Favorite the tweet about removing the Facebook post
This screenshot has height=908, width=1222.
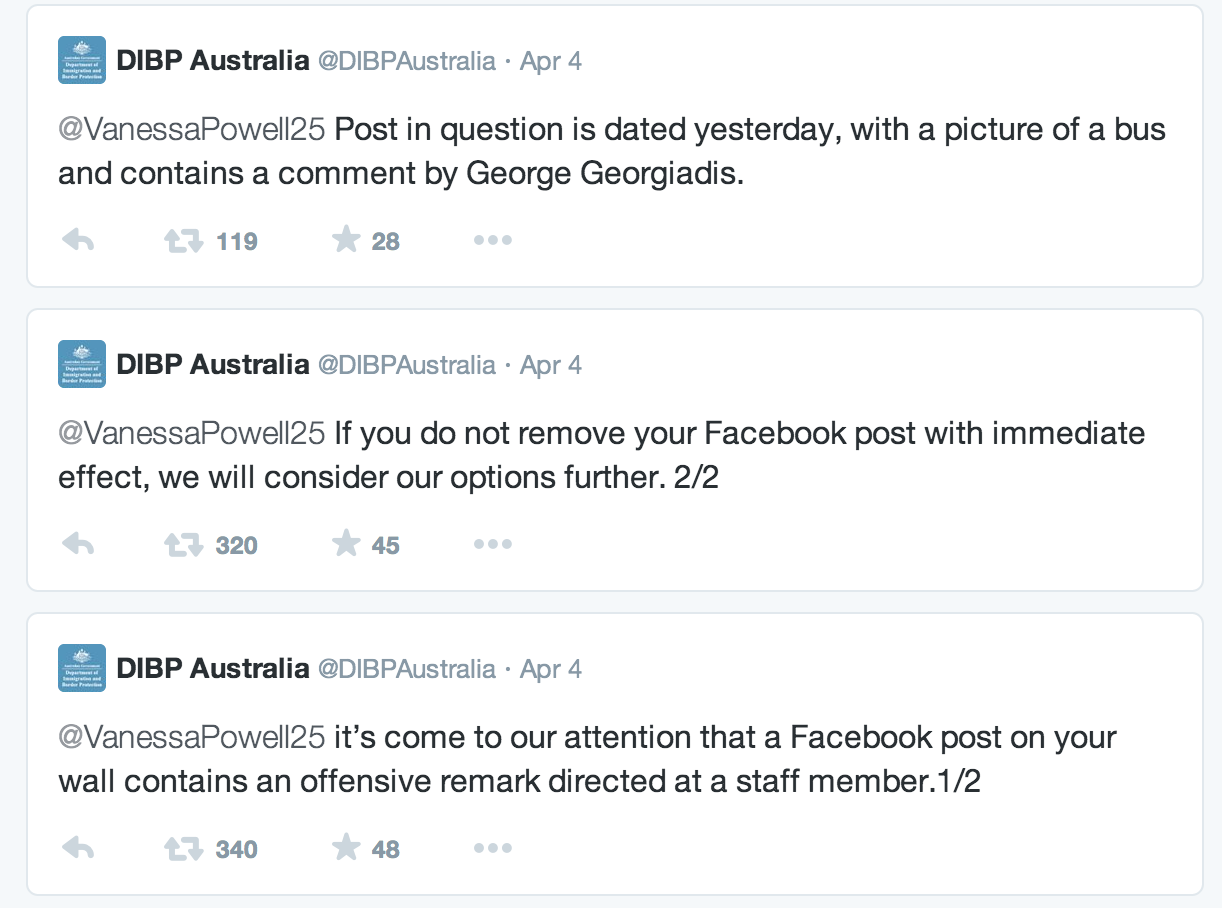(x=347, y=544)
